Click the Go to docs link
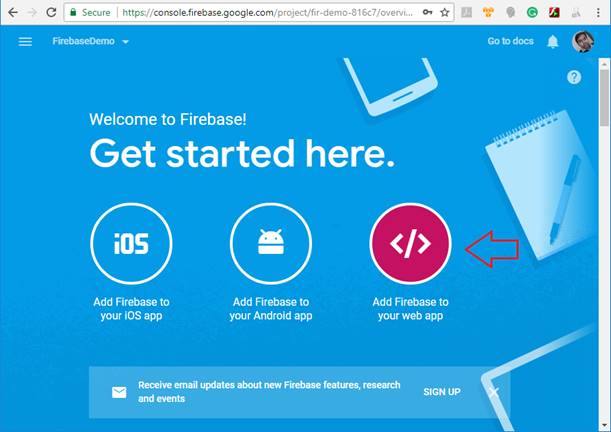Image resolution: width=611 pixels, height=432 pixels. click(510, 41)
